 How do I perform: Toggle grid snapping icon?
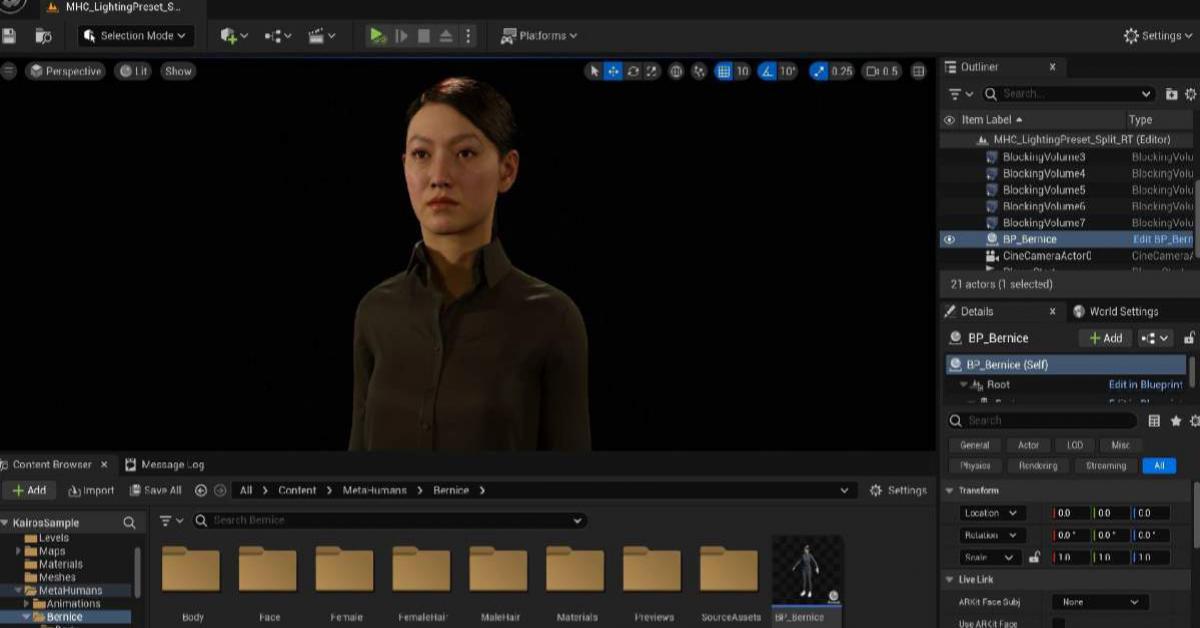(724, 71)
